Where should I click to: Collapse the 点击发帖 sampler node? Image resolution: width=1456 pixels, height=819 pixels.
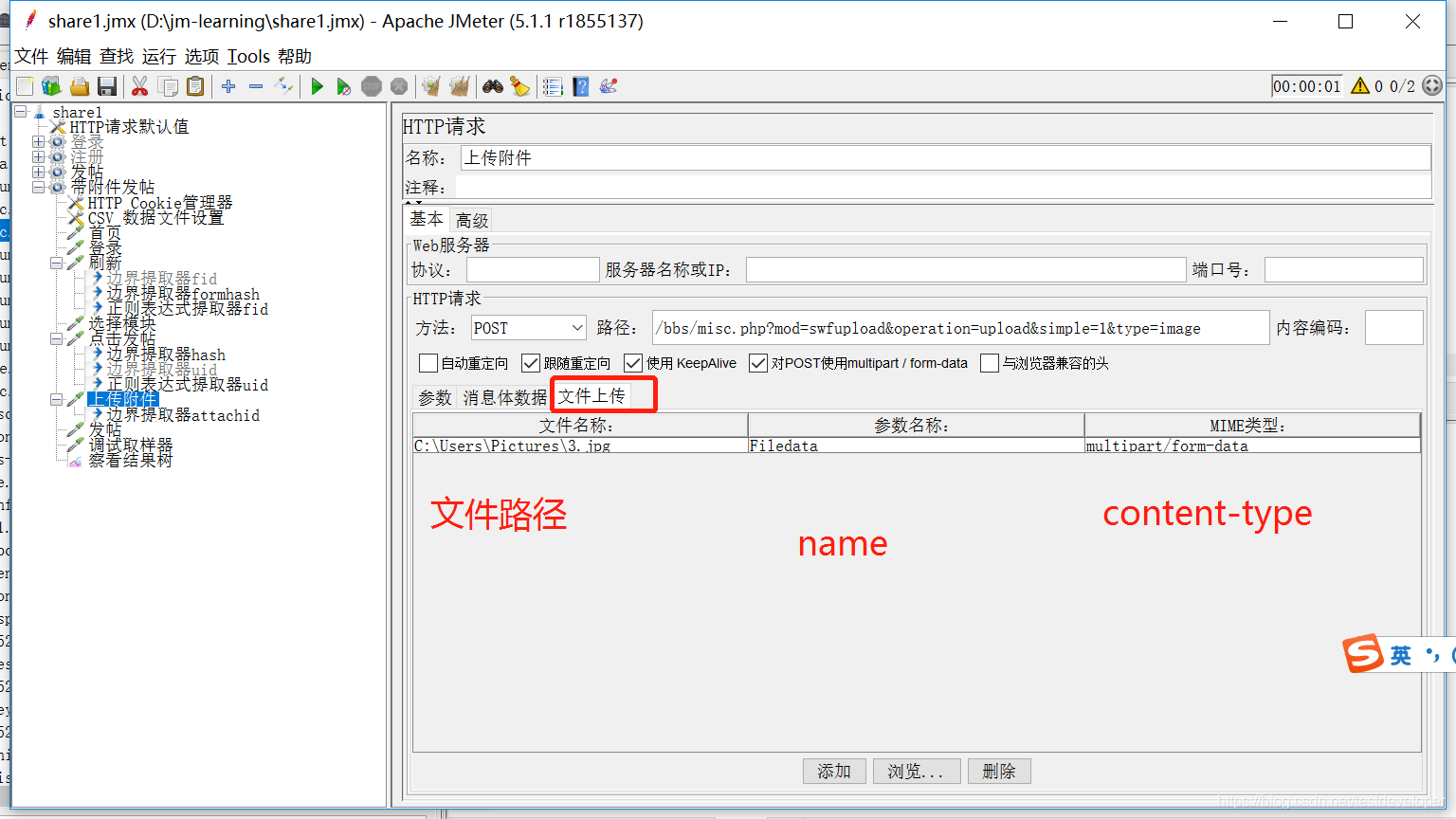(57, 339)
